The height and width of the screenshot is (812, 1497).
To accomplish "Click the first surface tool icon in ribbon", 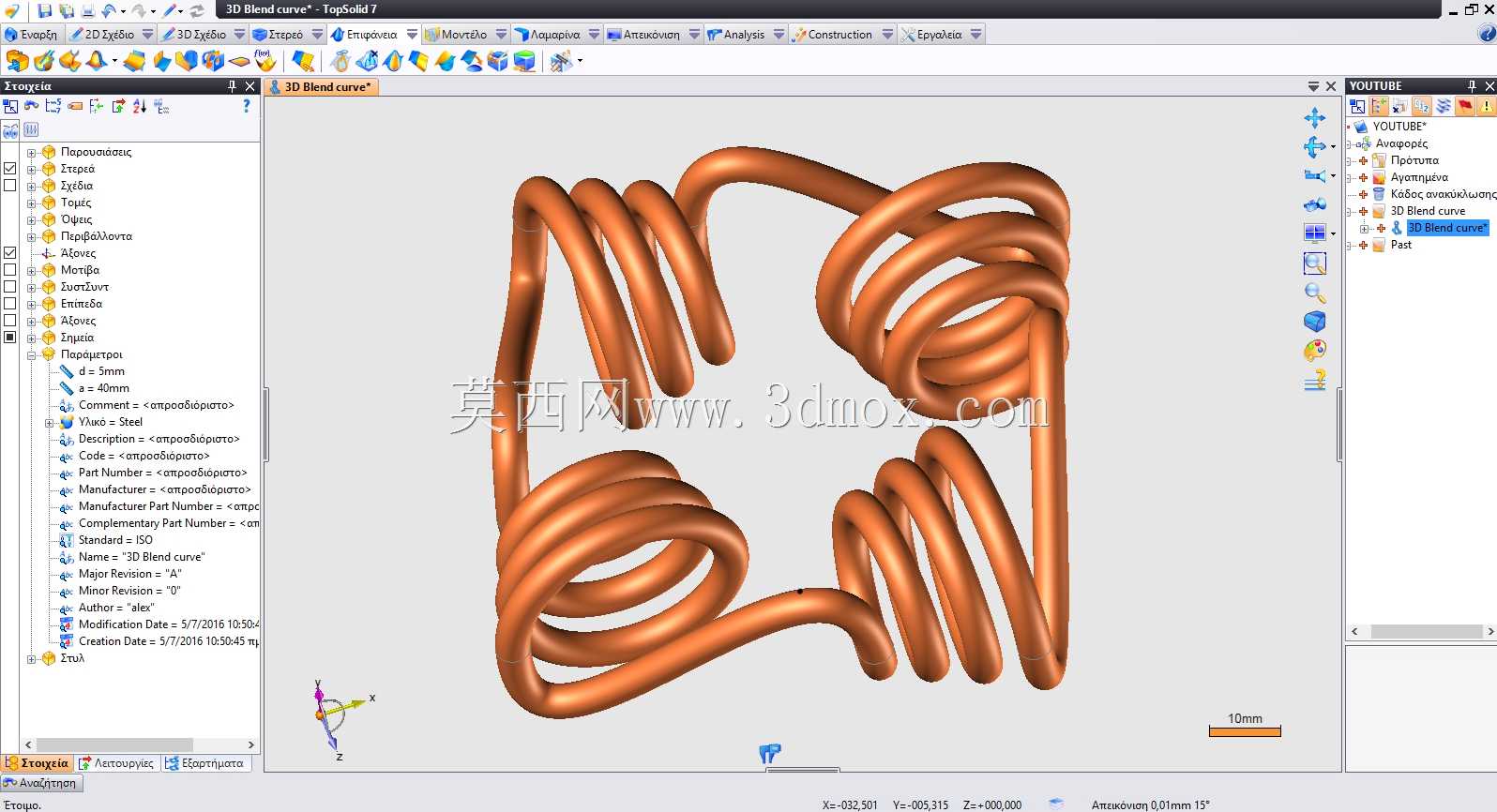I will [17, 61].
